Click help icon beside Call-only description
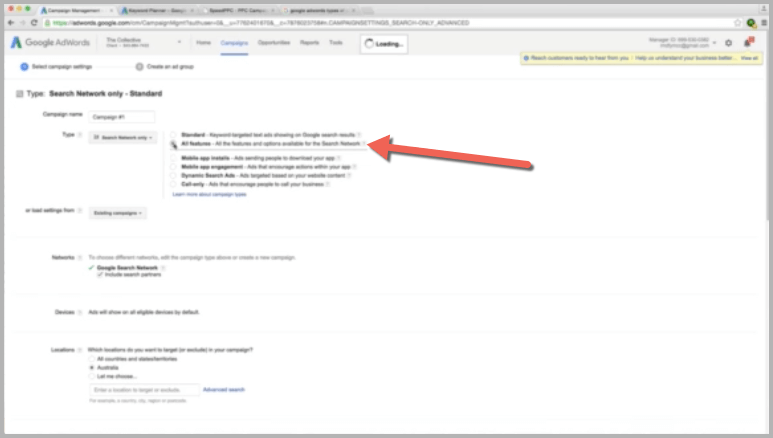 [x=327, y=184]
